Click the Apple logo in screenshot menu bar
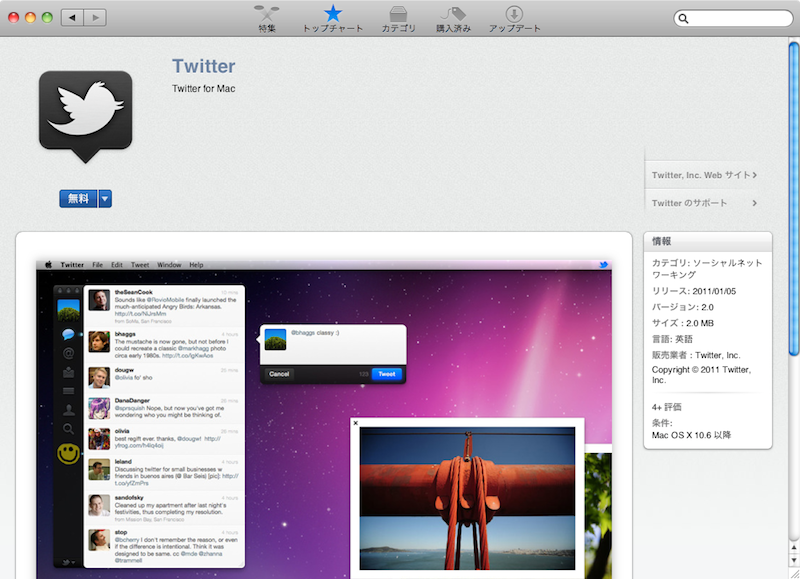Viewport: 800px width, 579px height. click(x=48, y=265)
